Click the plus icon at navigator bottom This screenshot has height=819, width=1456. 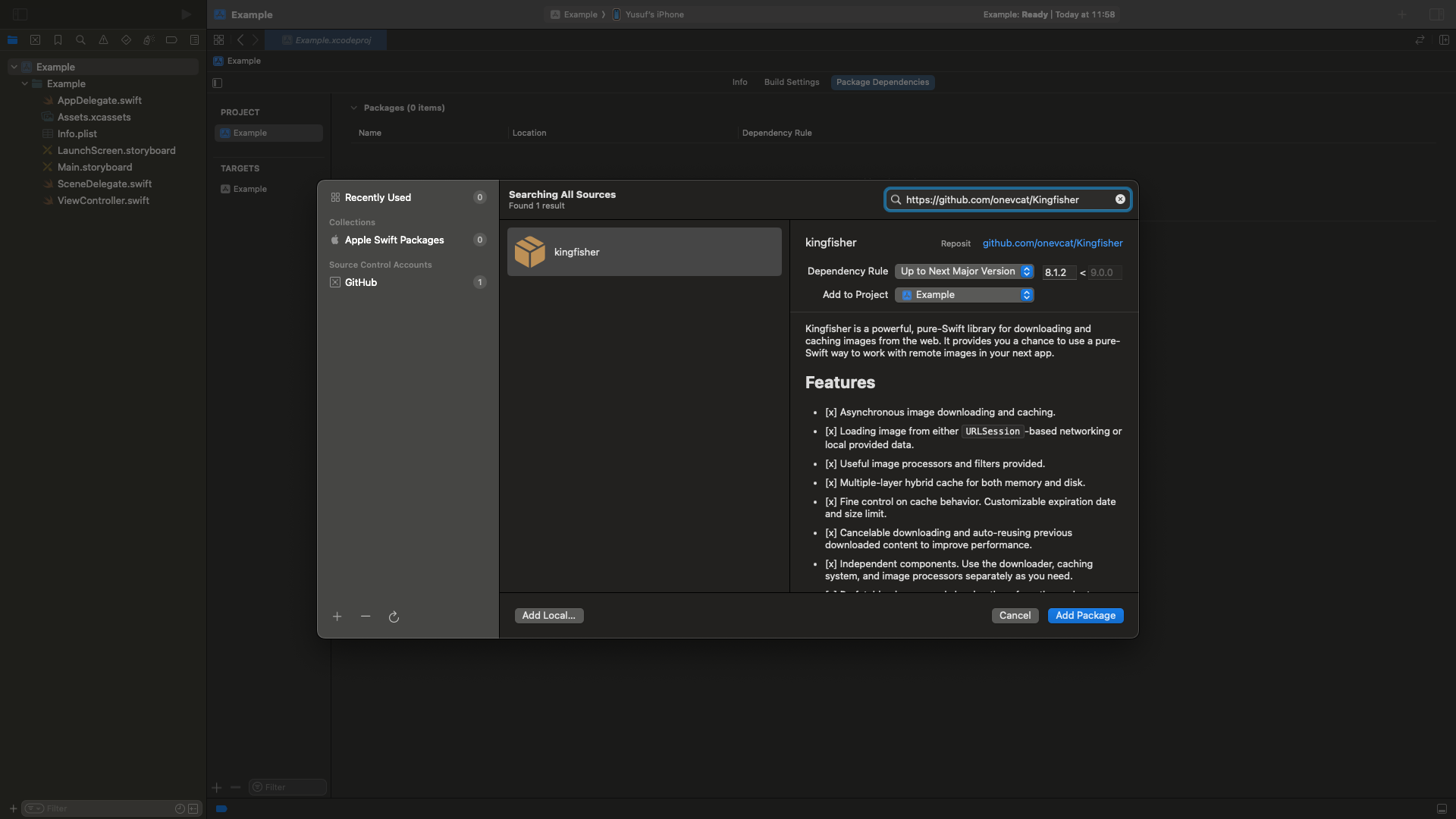[13, 808]
